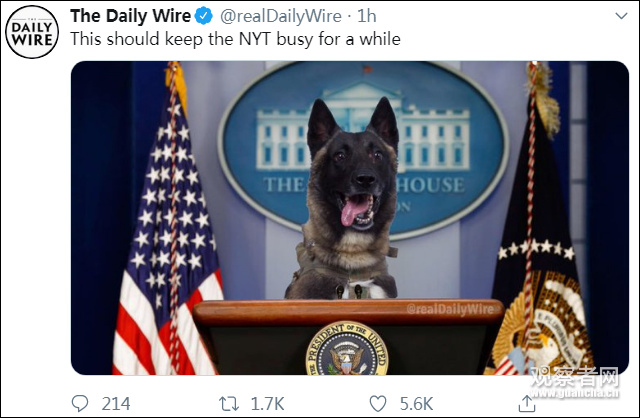Open the tweet via the 1h timestamp

pyautogui.click(x=367, y=16)
